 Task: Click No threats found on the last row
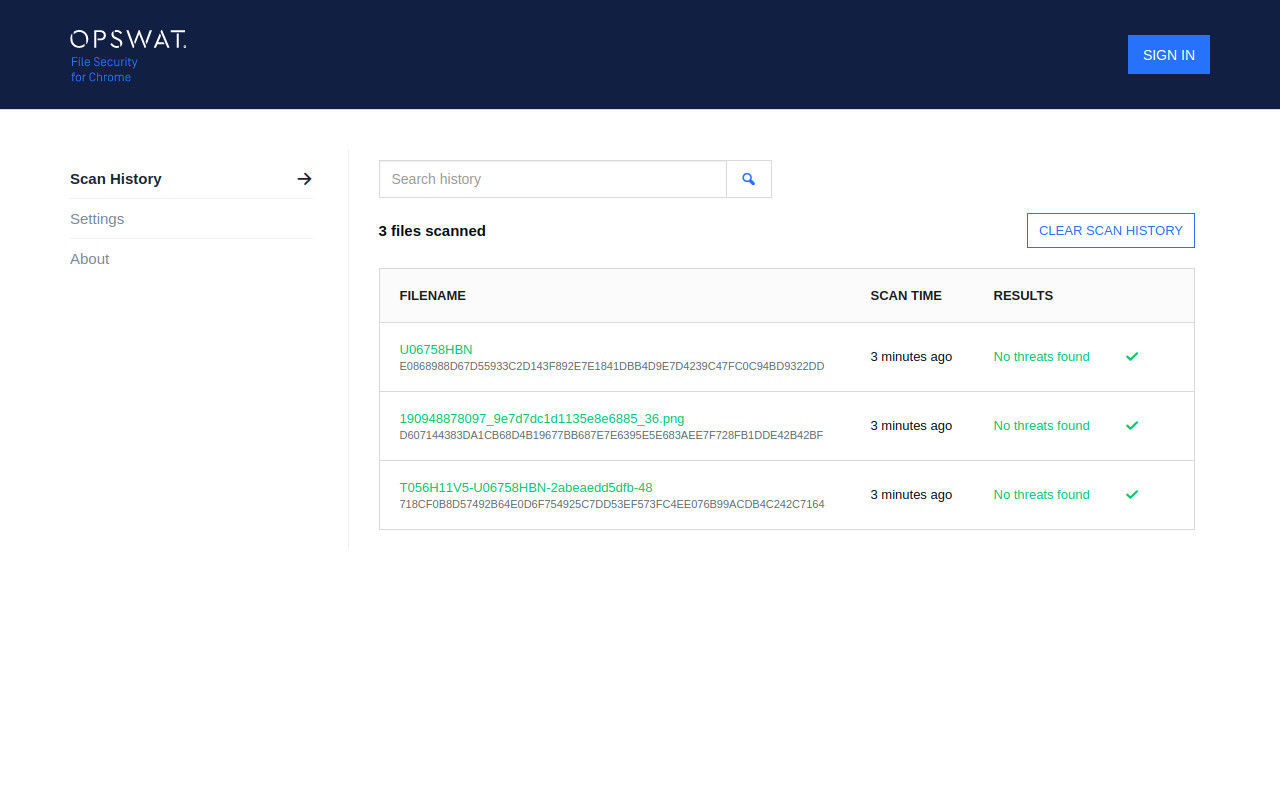(1041, 494)
